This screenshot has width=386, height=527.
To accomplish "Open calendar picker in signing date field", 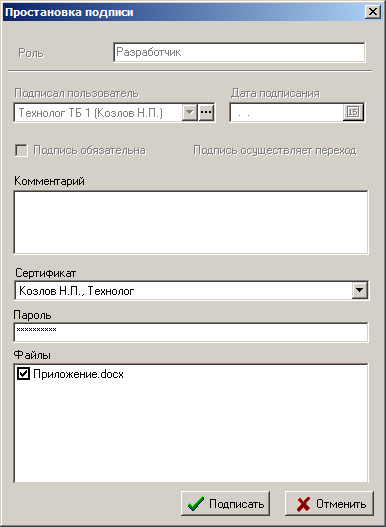I will pyautogui.click(x=353, y=112).
